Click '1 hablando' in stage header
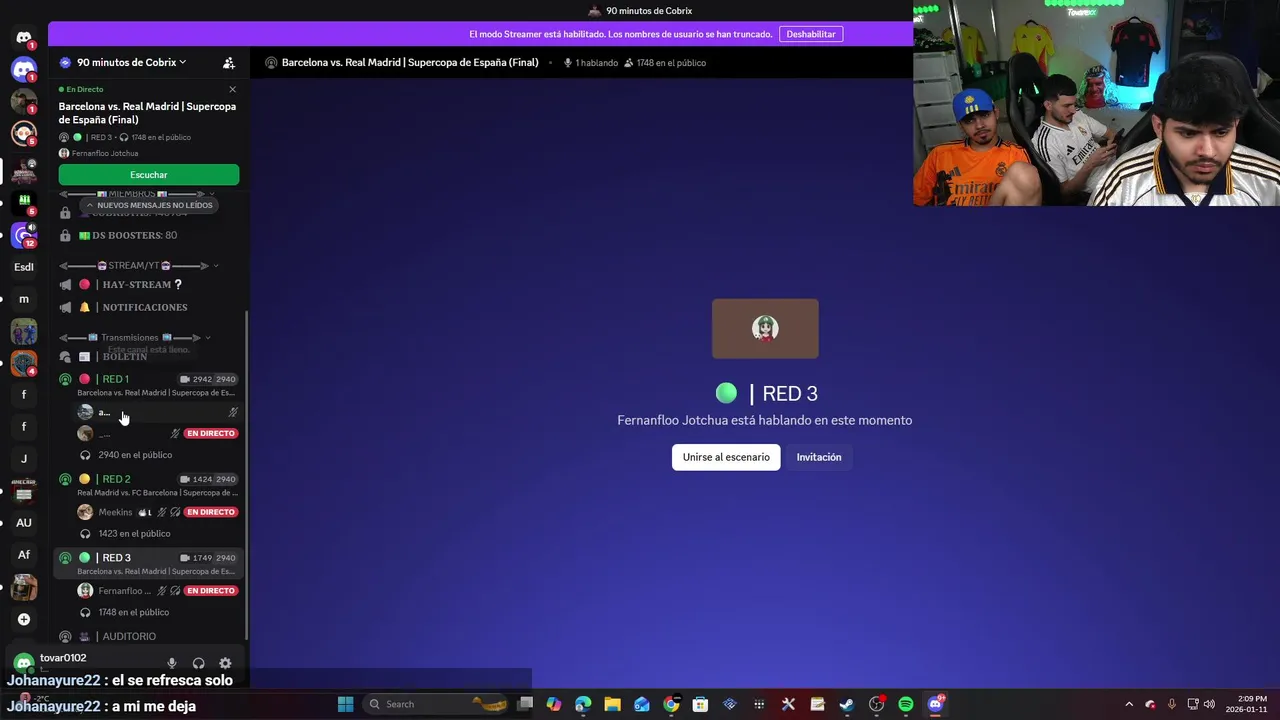The image size is (1280, 720). pyautogui.click(x=590, y=62)
